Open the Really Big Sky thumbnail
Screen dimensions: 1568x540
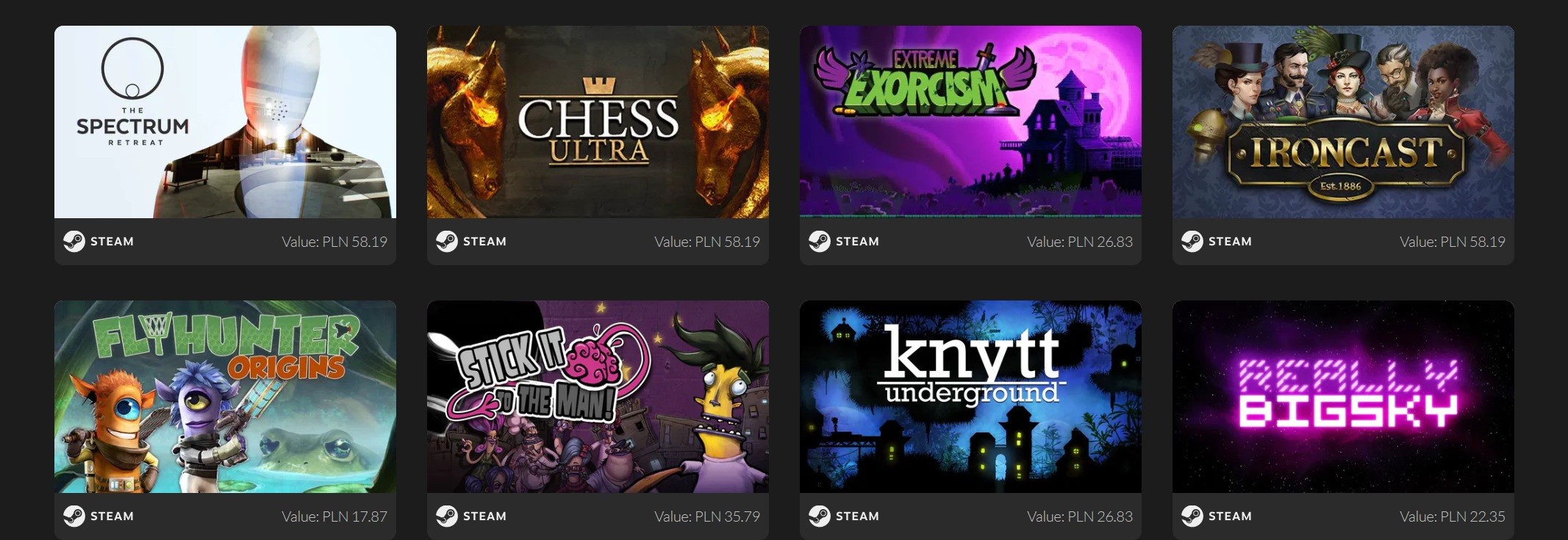click(x=1343, y=397)
